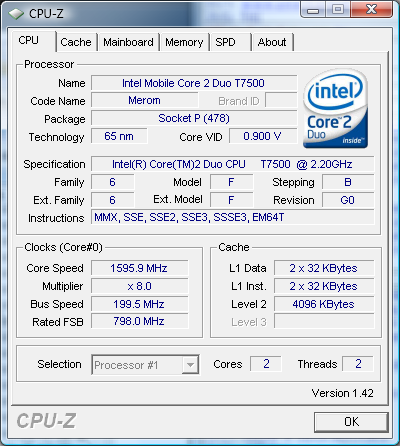The width and height of the screenshot is (400, 446).
Task: Select the CPU tab
Action: point(33,41)
